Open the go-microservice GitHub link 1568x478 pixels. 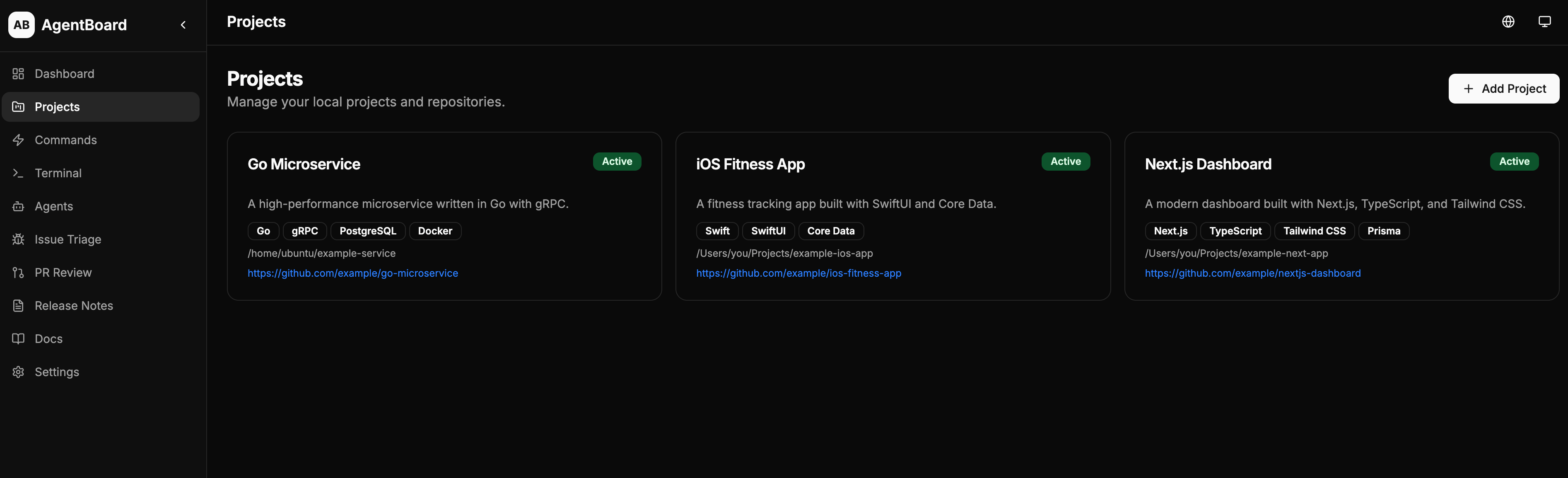352,273
